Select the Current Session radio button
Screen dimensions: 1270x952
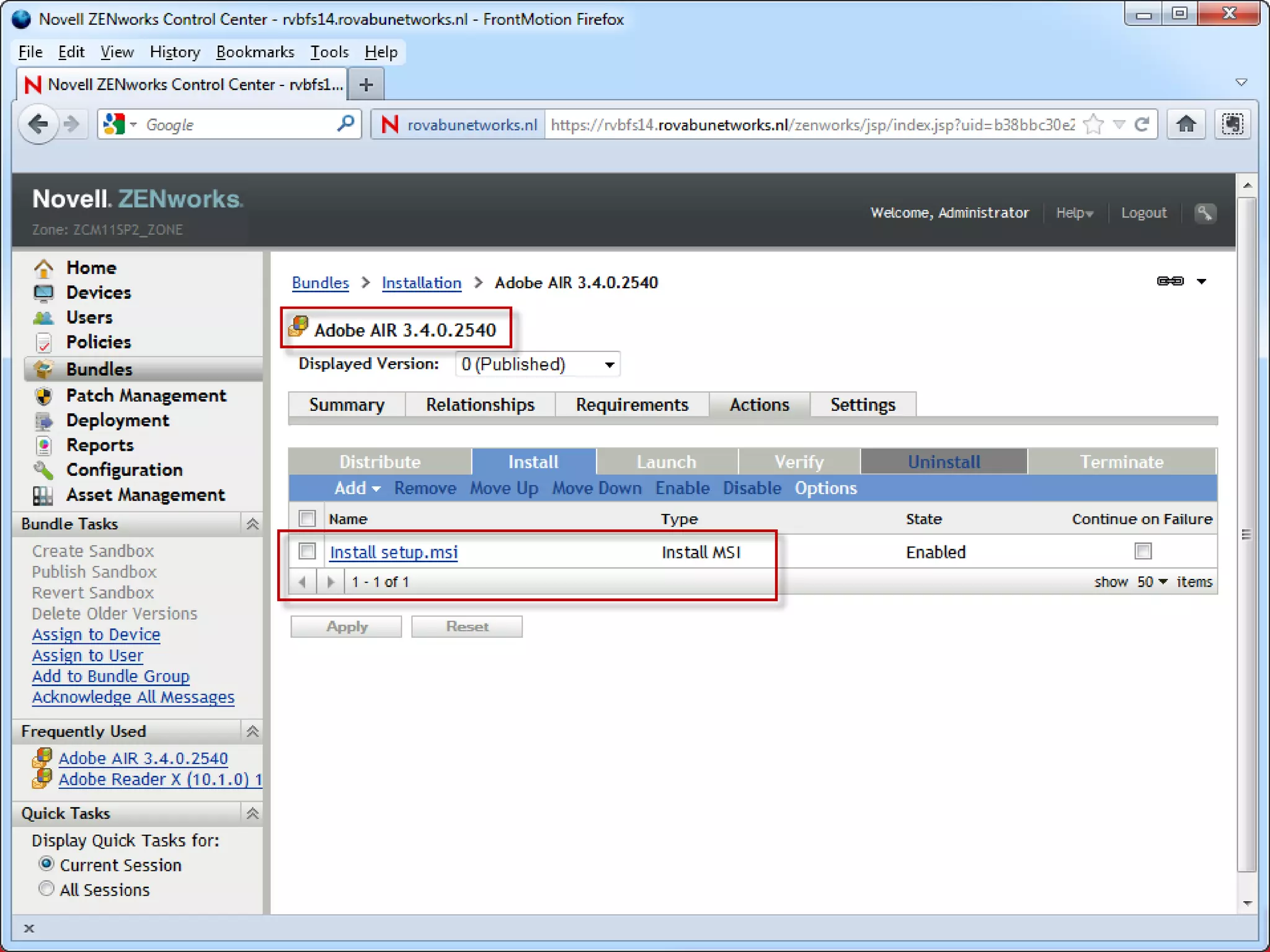coord(46,864)
